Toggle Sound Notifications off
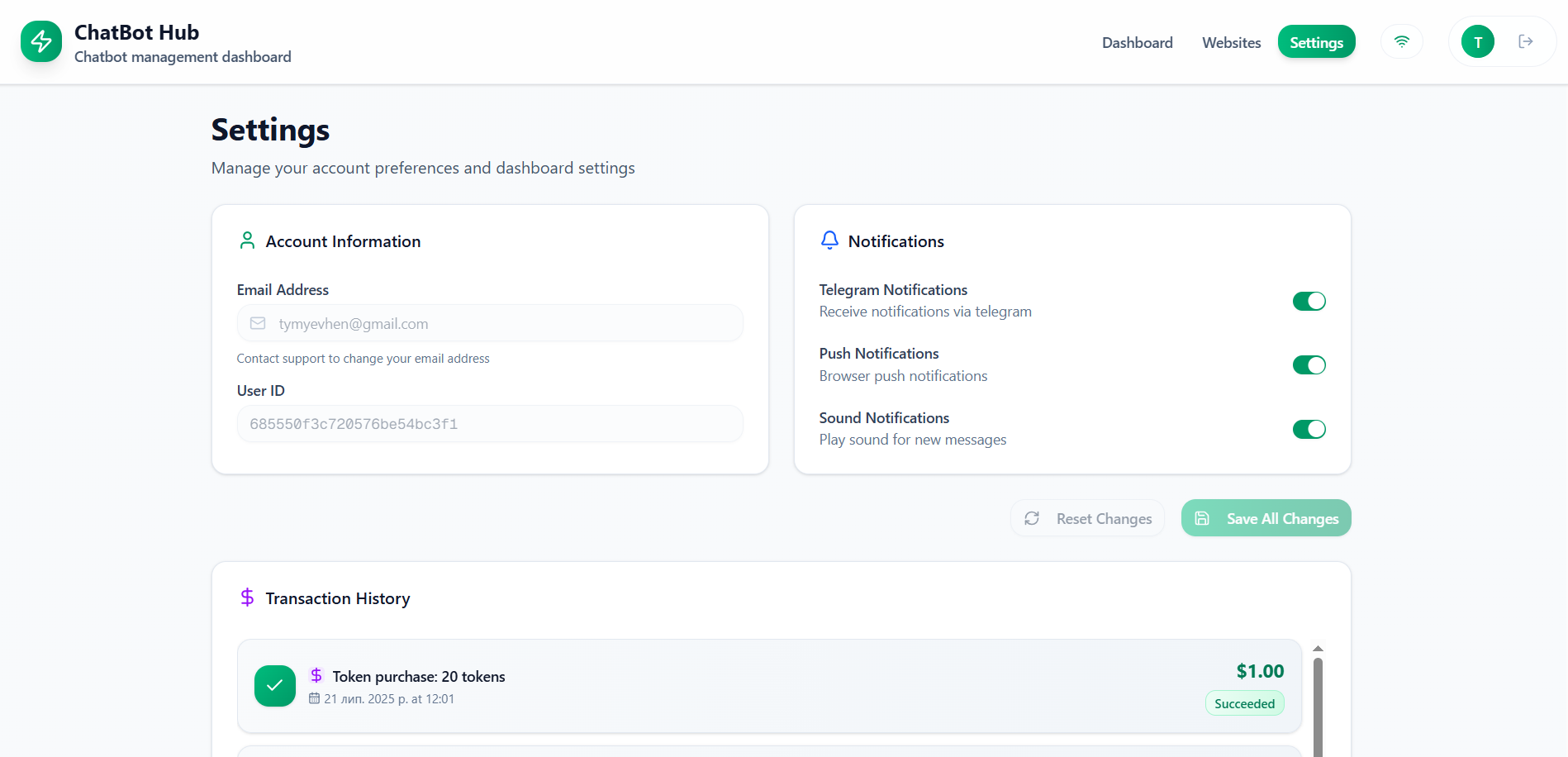The height and width of the screenshot is (757, 1568). click(1309, 429)
